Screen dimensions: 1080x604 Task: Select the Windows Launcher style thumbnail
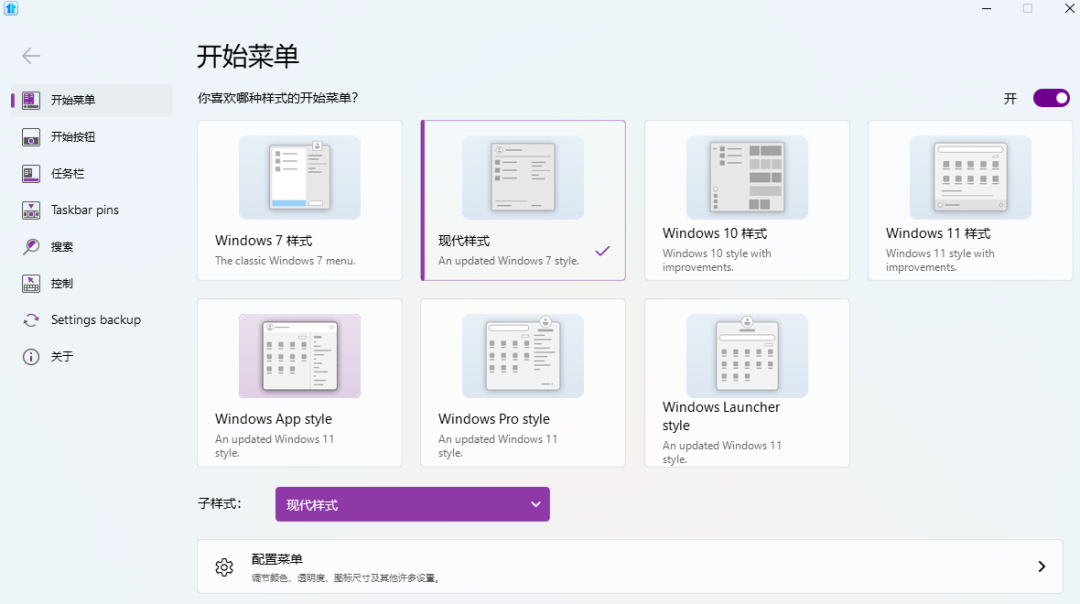point(747,356)
